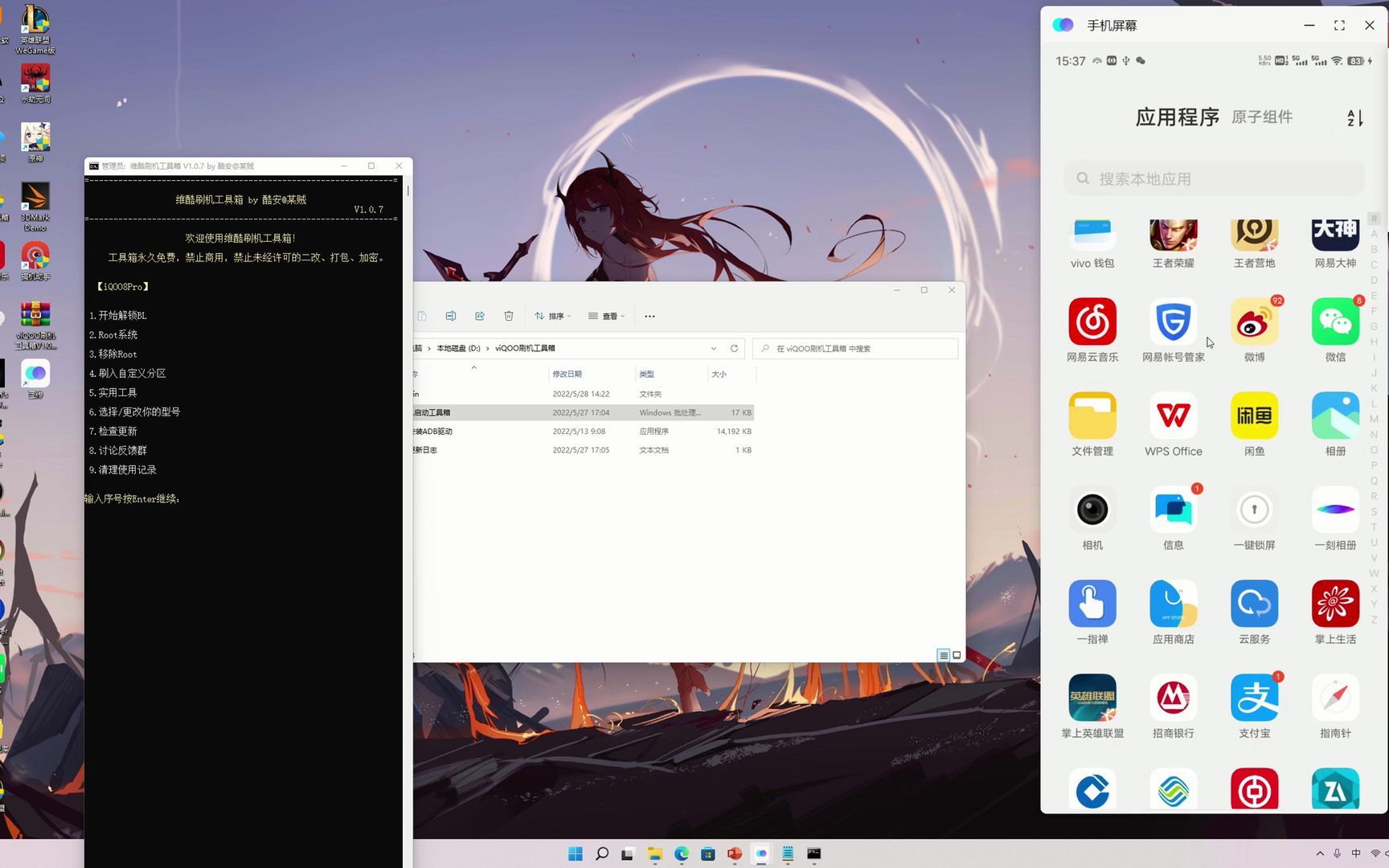Open 一刻相册 app

(1335, 510)
